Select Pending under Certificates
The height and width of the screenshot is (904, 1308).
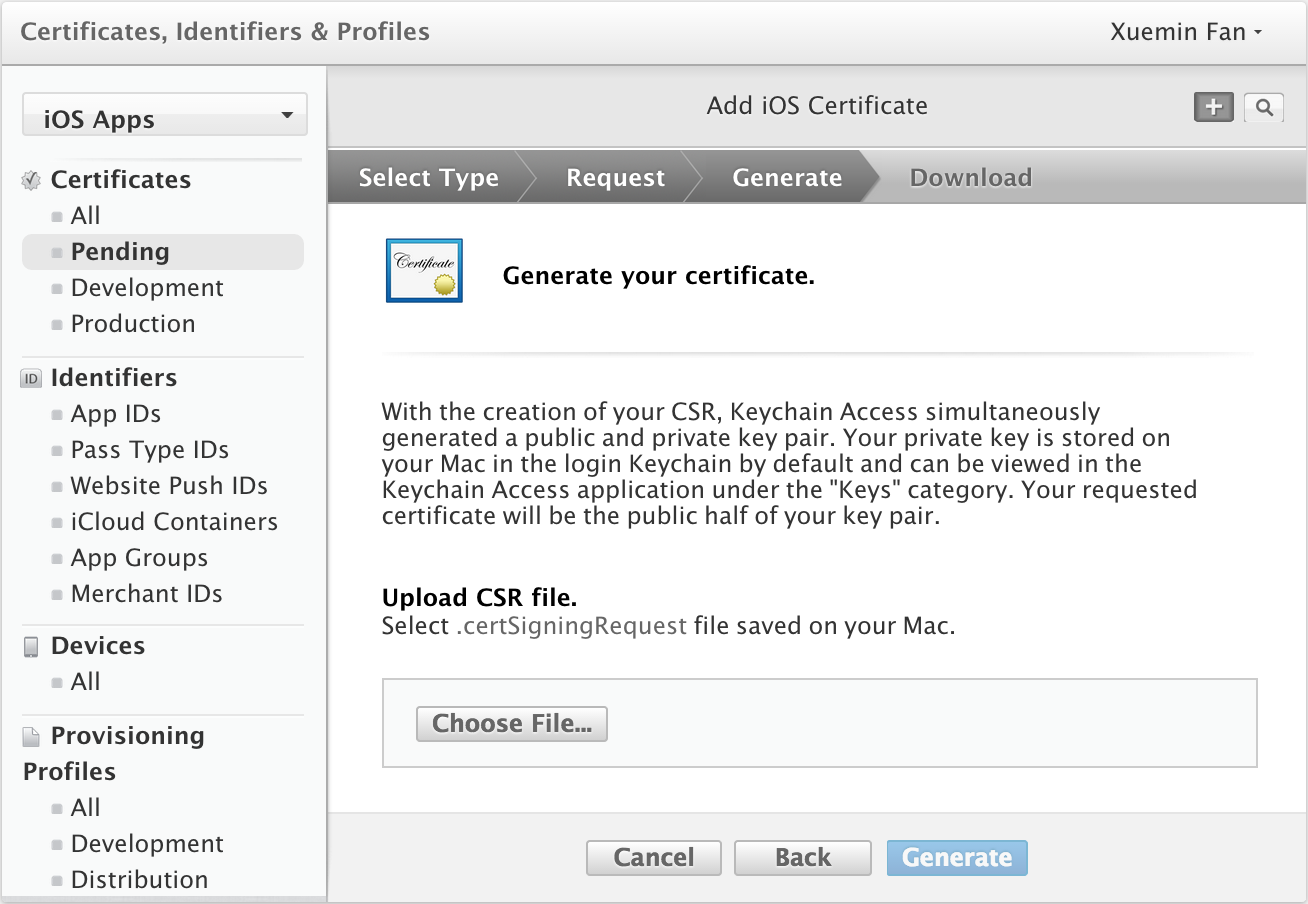pyautogui.click(x=120, y=252)
